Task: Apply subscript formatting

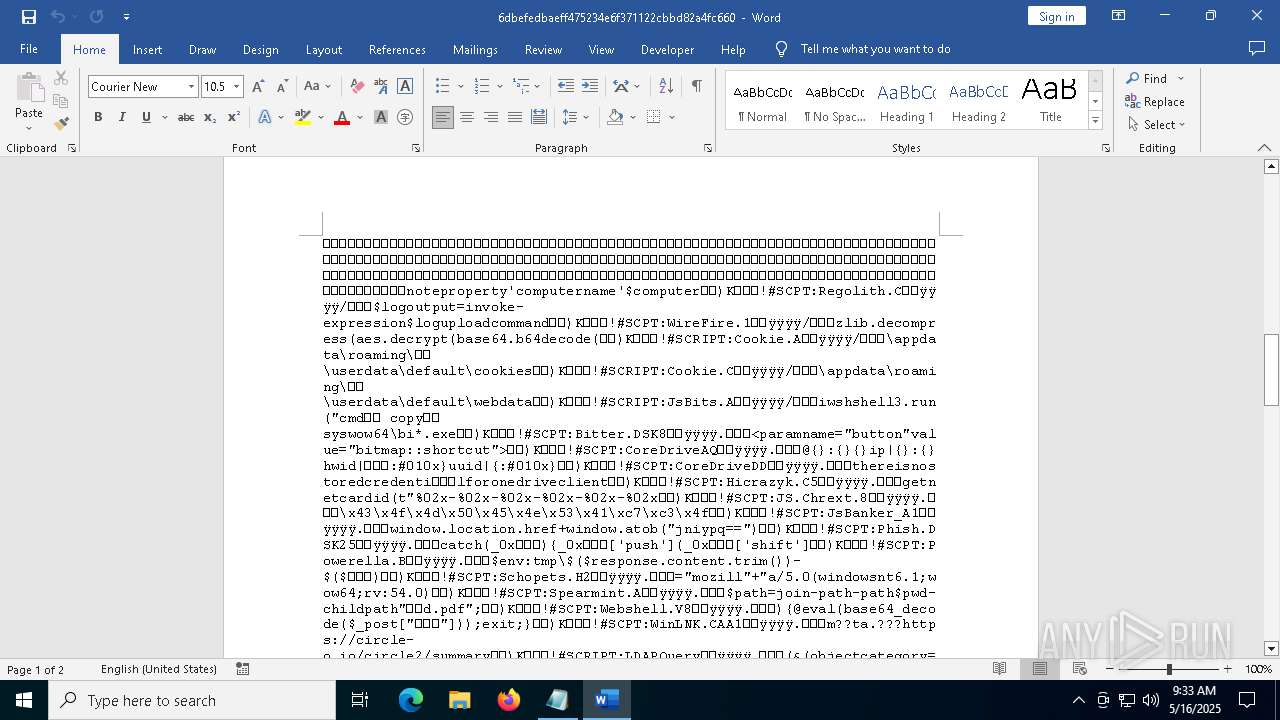Action: point(210,117)
